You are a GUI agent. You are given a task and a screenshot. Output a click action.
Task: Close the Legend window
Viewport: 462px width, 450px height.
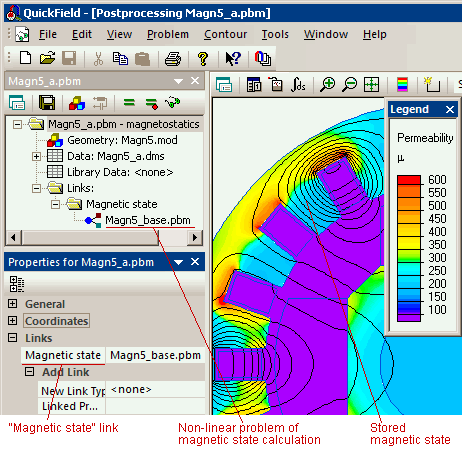click(450, 109)
